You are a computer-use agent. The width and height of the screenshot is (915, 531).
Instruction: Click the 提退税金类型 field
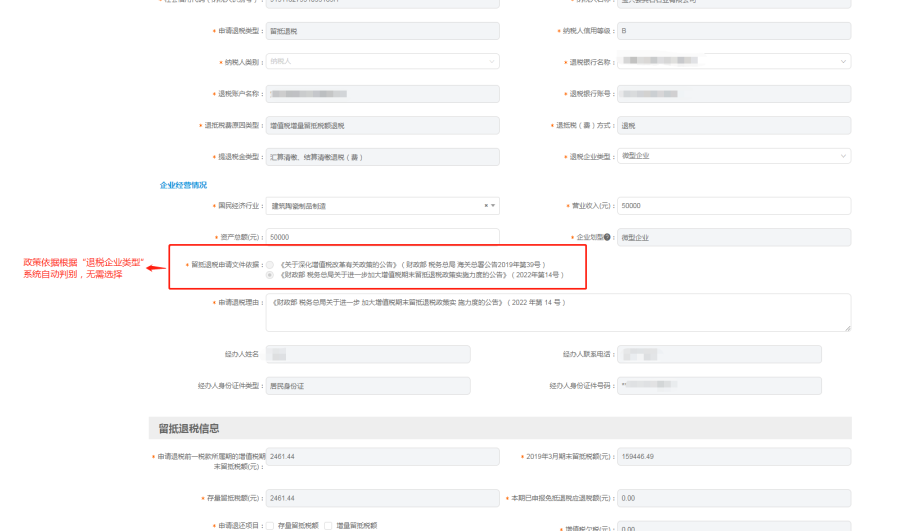click(382, 157)
